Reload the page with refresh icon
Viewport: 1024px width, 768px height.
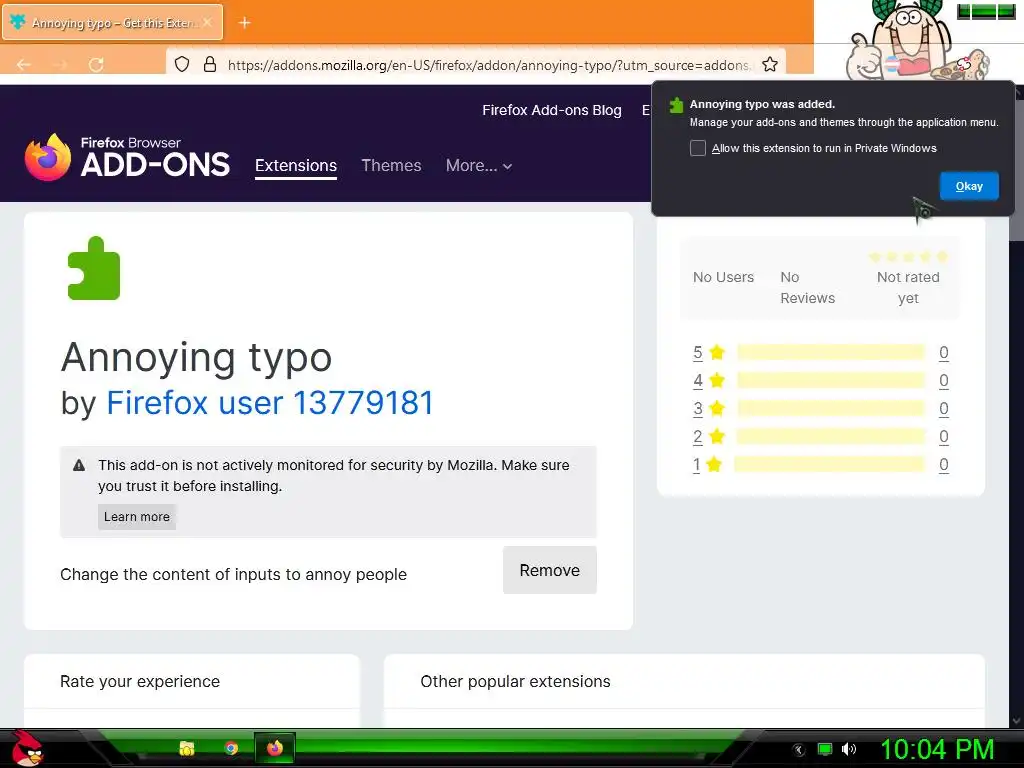coord(96,65)
